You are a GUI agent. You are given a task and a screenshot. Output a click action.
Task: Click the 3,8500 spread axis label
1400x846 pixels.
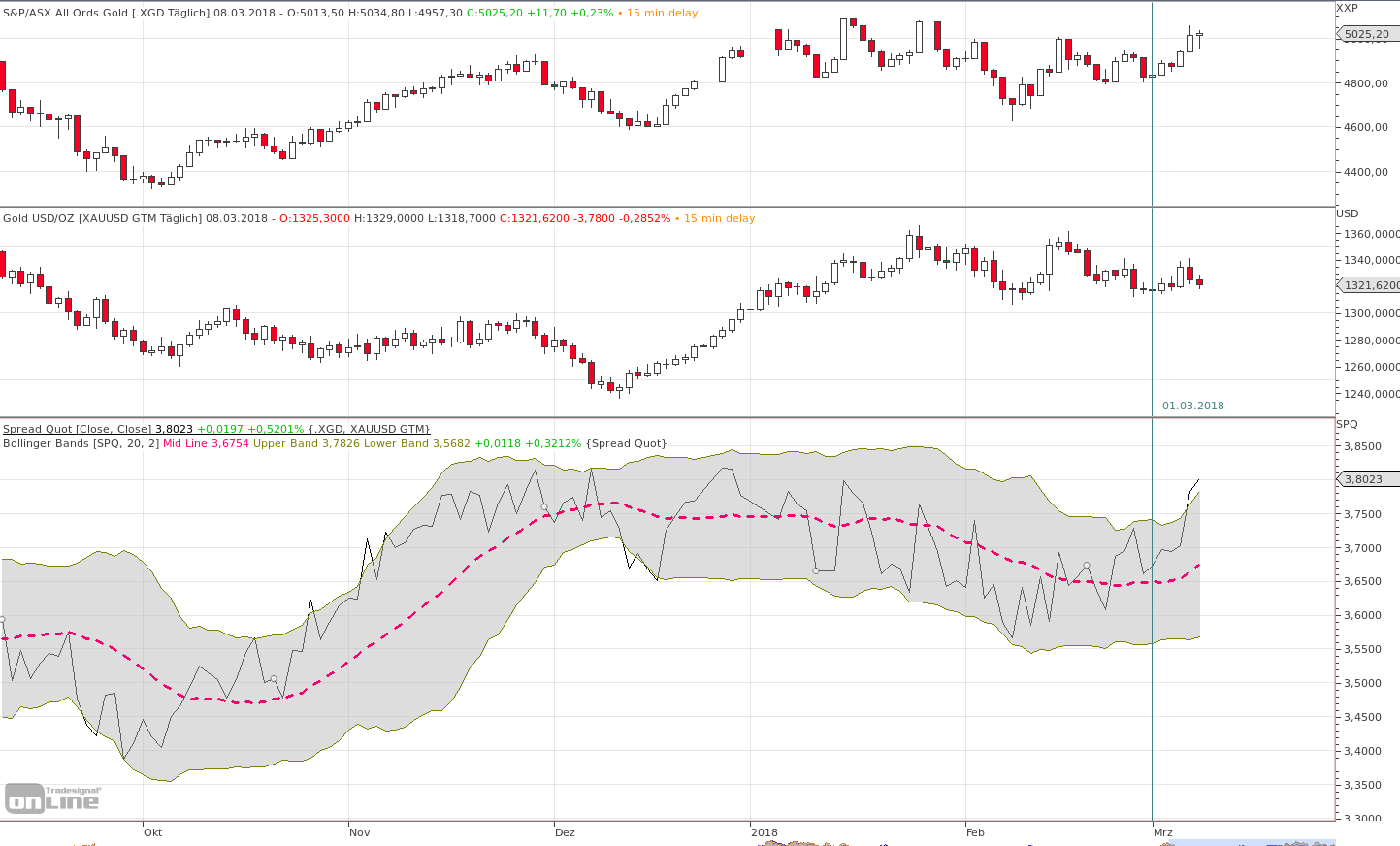pos(1363,447)
